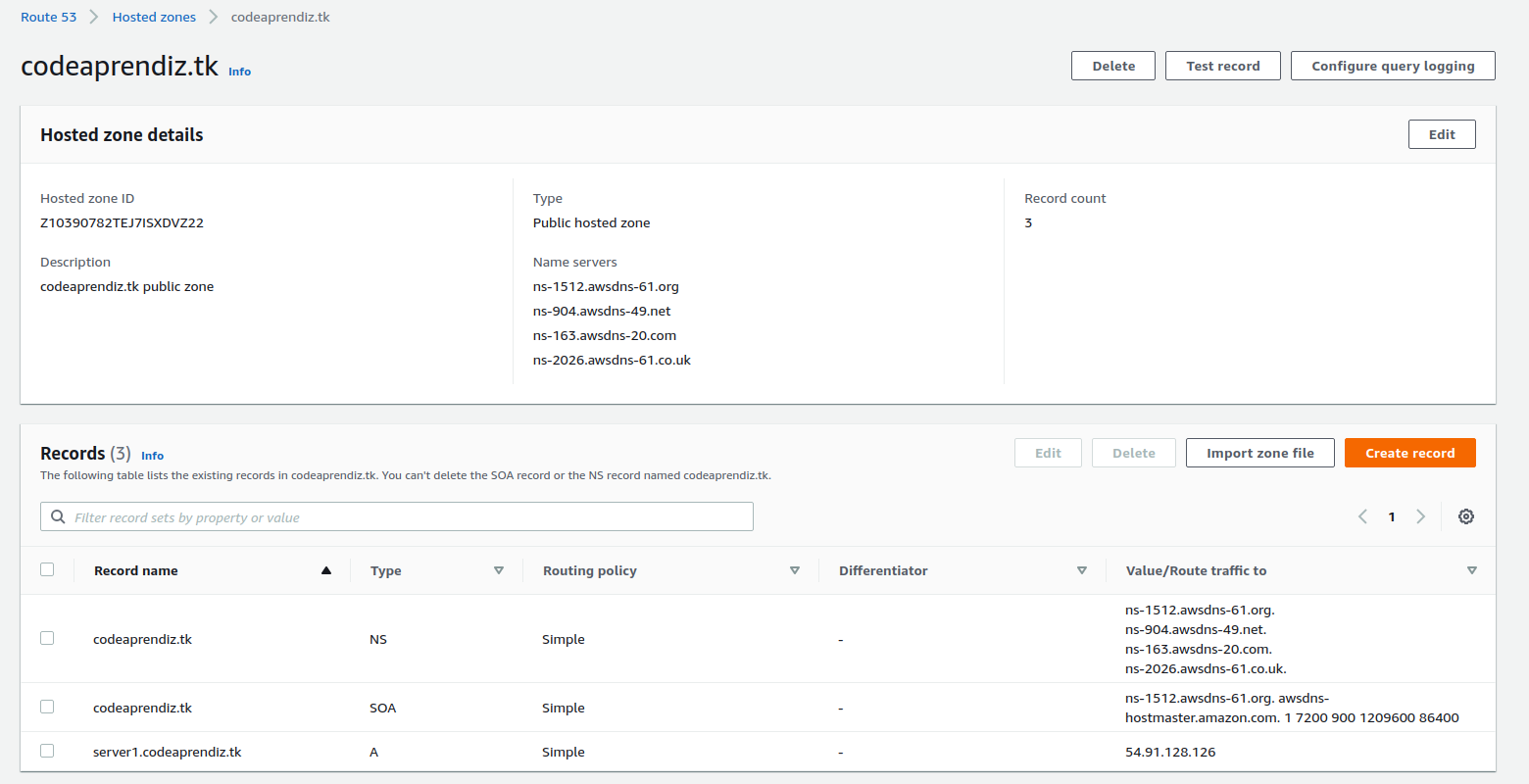This screenshot has width=1529, height=784.
Task: Open the records table settings gear
Action: (x=1465, y=516)
